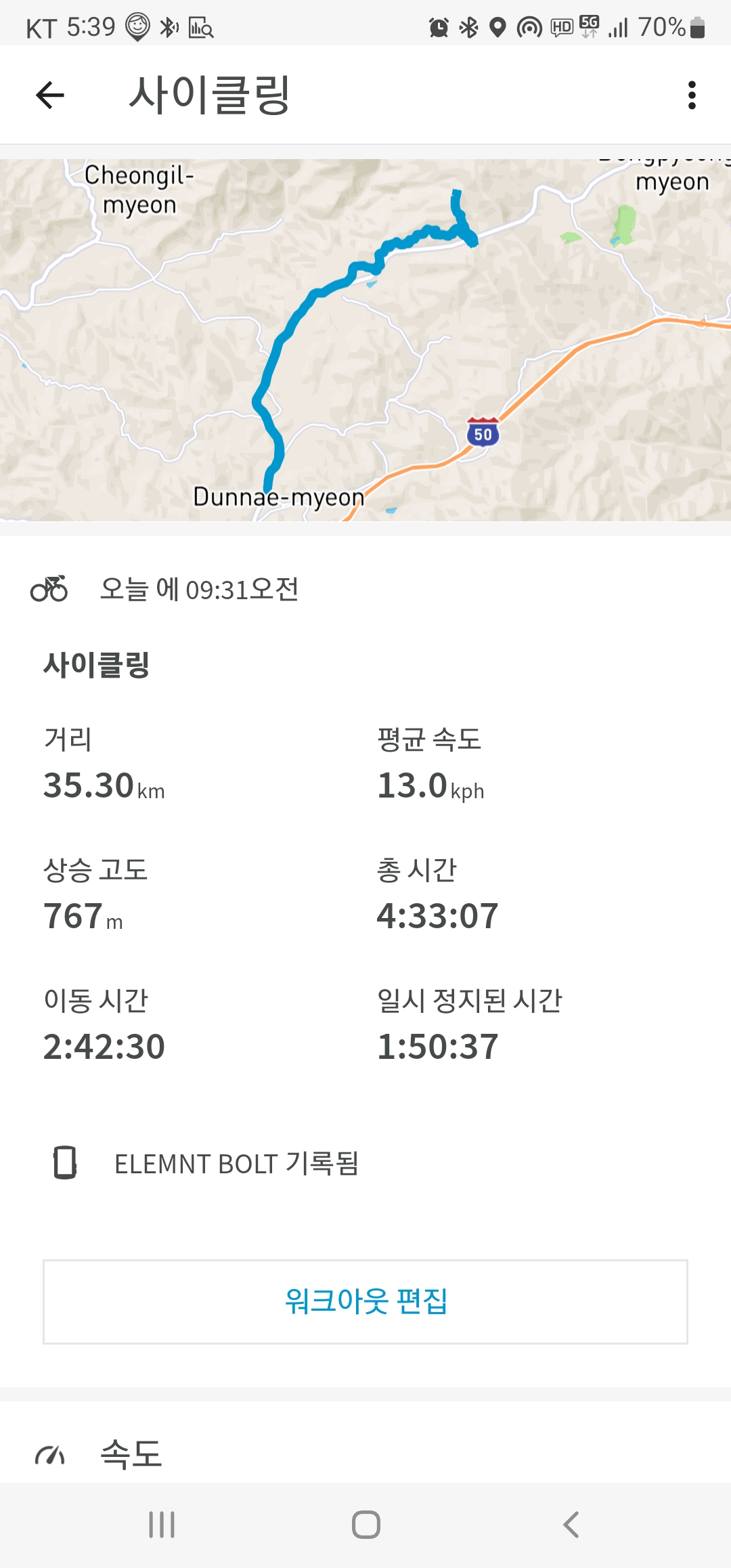Open the three-dot overflow menu
The height and width of the screenshot is (1568, 731).
pos(692,95)
